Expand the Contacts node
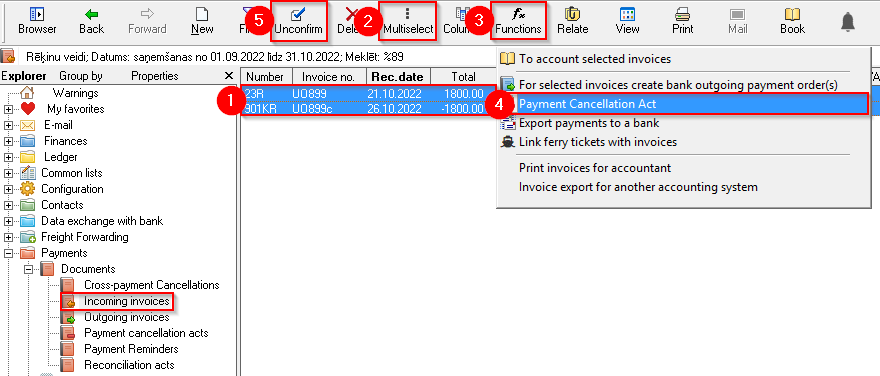 tap(8, 205)
